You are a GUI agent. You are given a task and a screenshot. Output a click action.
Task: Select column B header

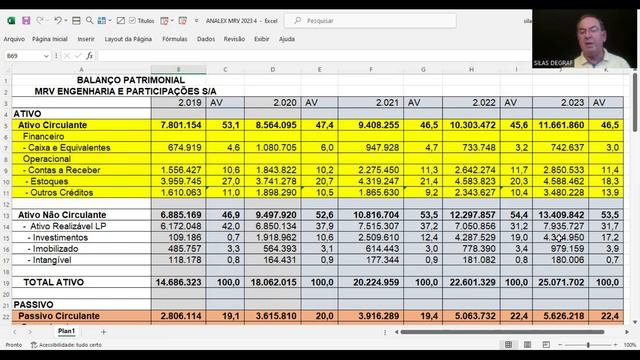(178, 69)
